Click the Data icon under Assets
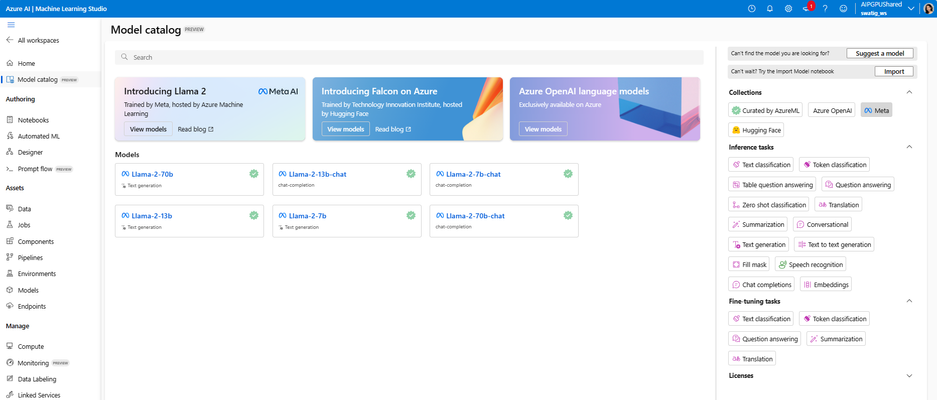Image resolution: width=937 pixels, height=400 pixels. 10,209
